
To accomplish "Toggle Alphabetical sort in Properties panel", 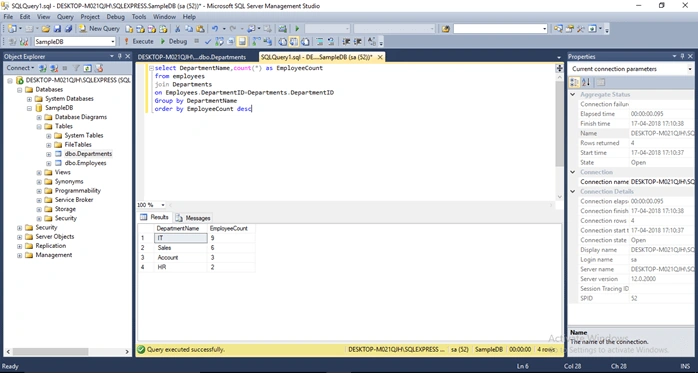I will tap(586, 82).
